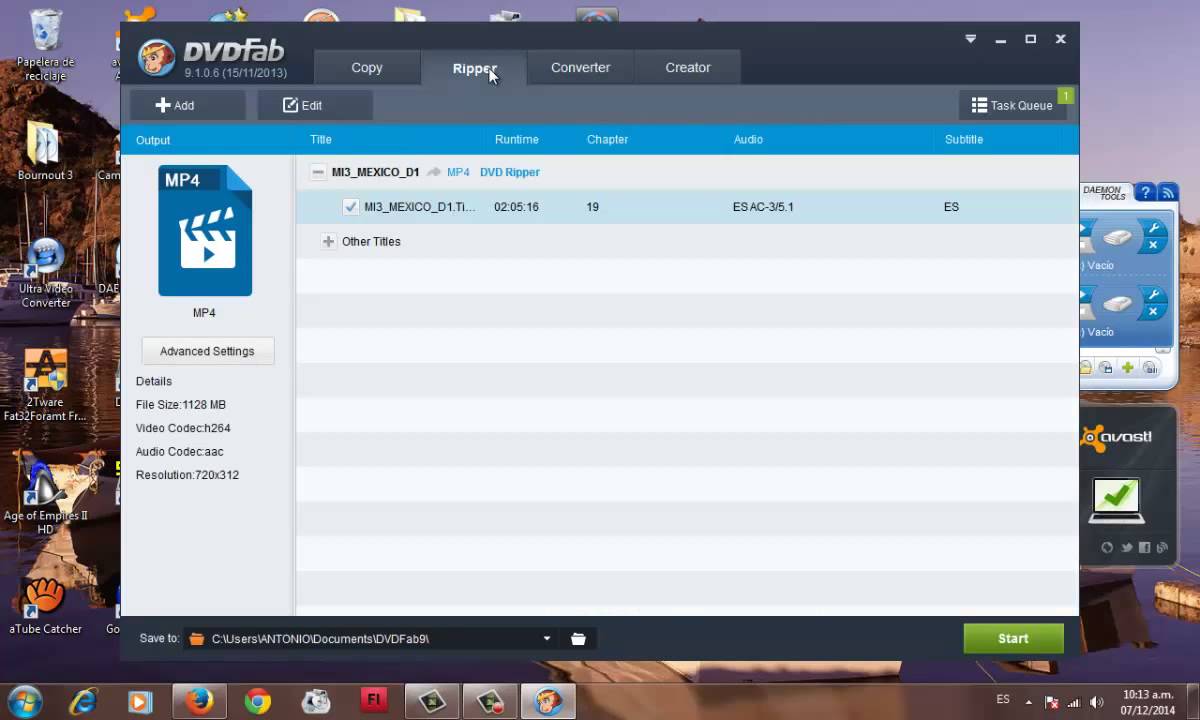The width and height of the screenshot is (1200, 720).
Task: Open 2Tware Fat32Format desktop shortcut
Action: pos(45,384)
